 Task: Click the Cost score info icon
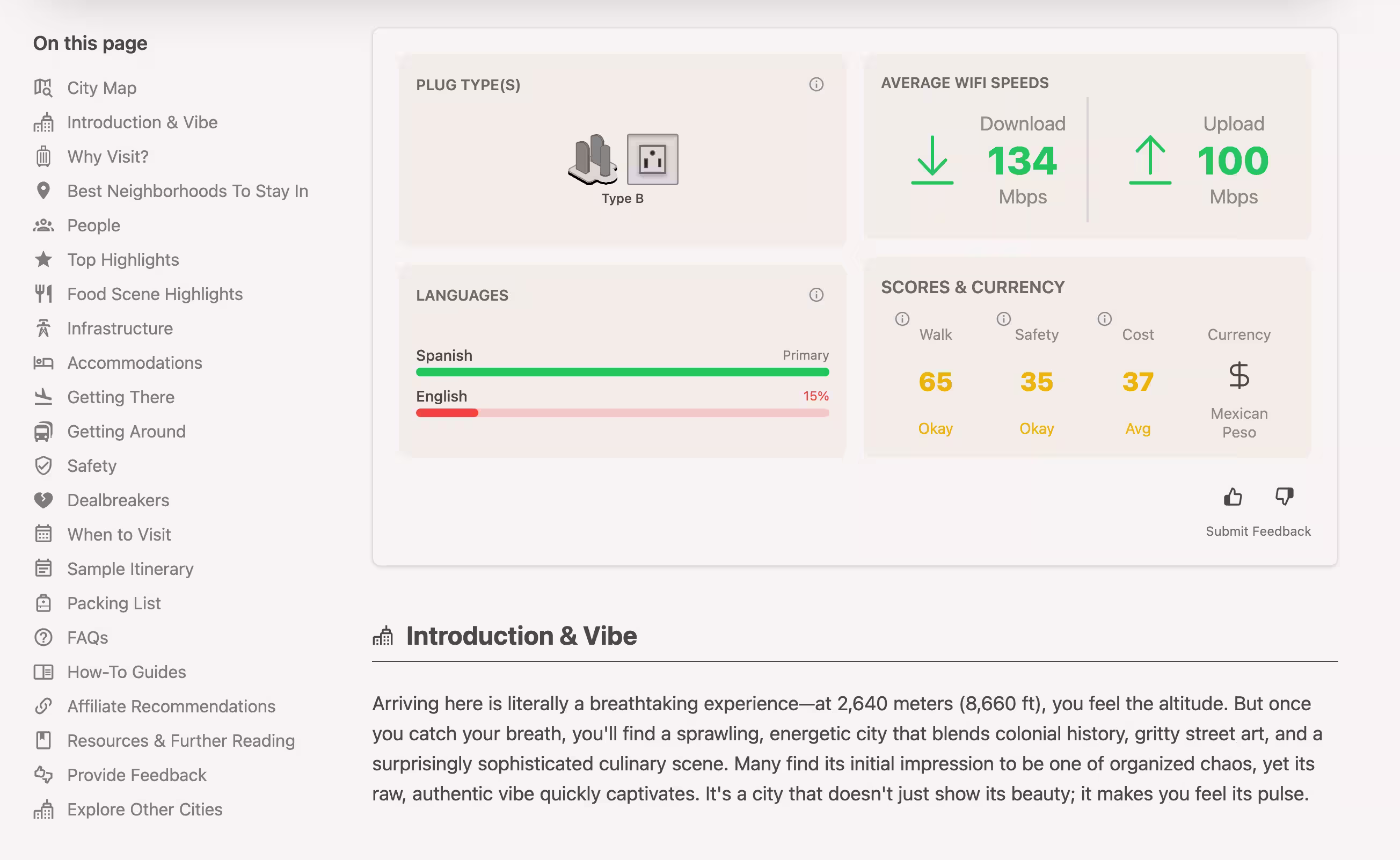coord(1104,318)
